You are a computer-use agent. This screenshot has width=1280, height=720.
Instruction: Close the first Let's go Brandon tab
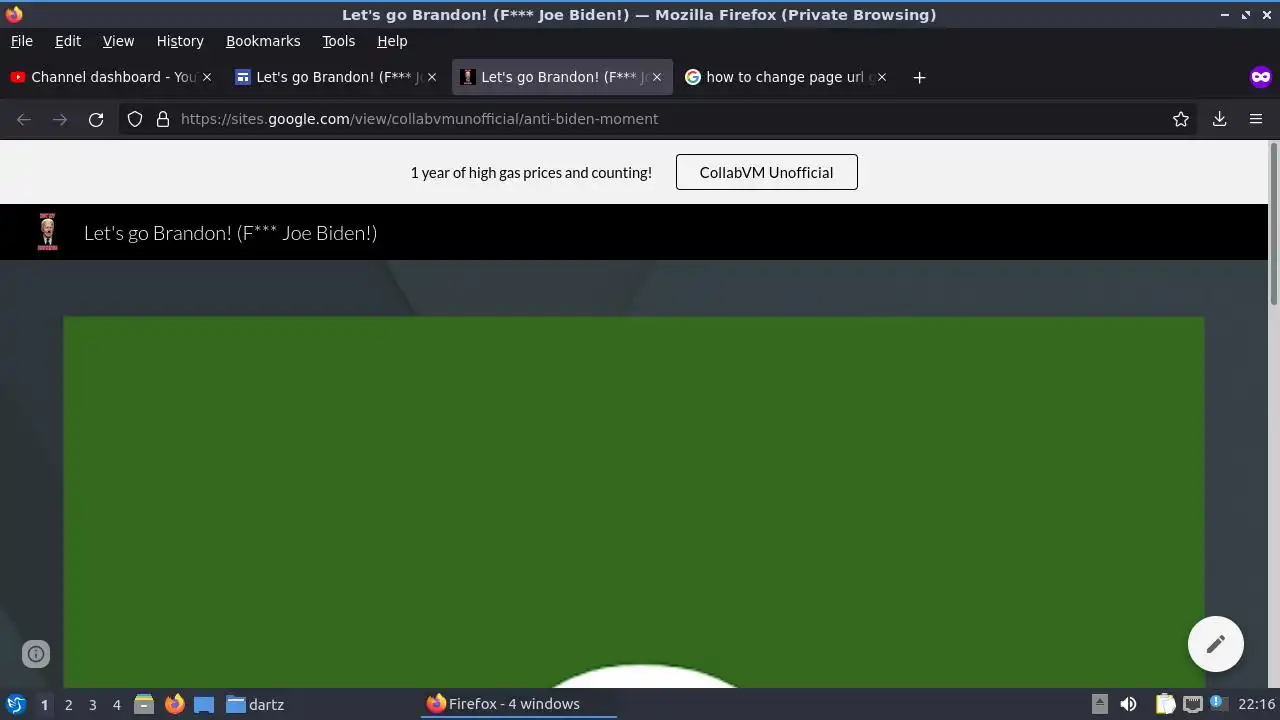tap(432, 77)
